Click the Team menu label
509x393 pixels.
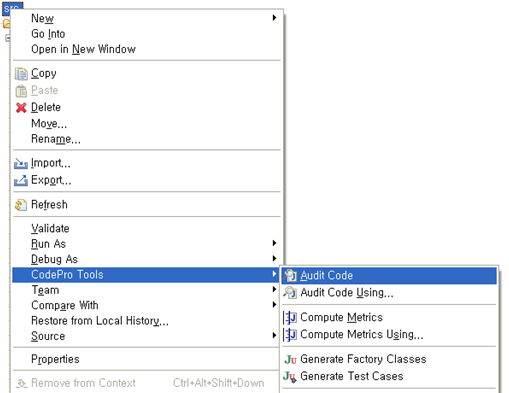point(45,290)
